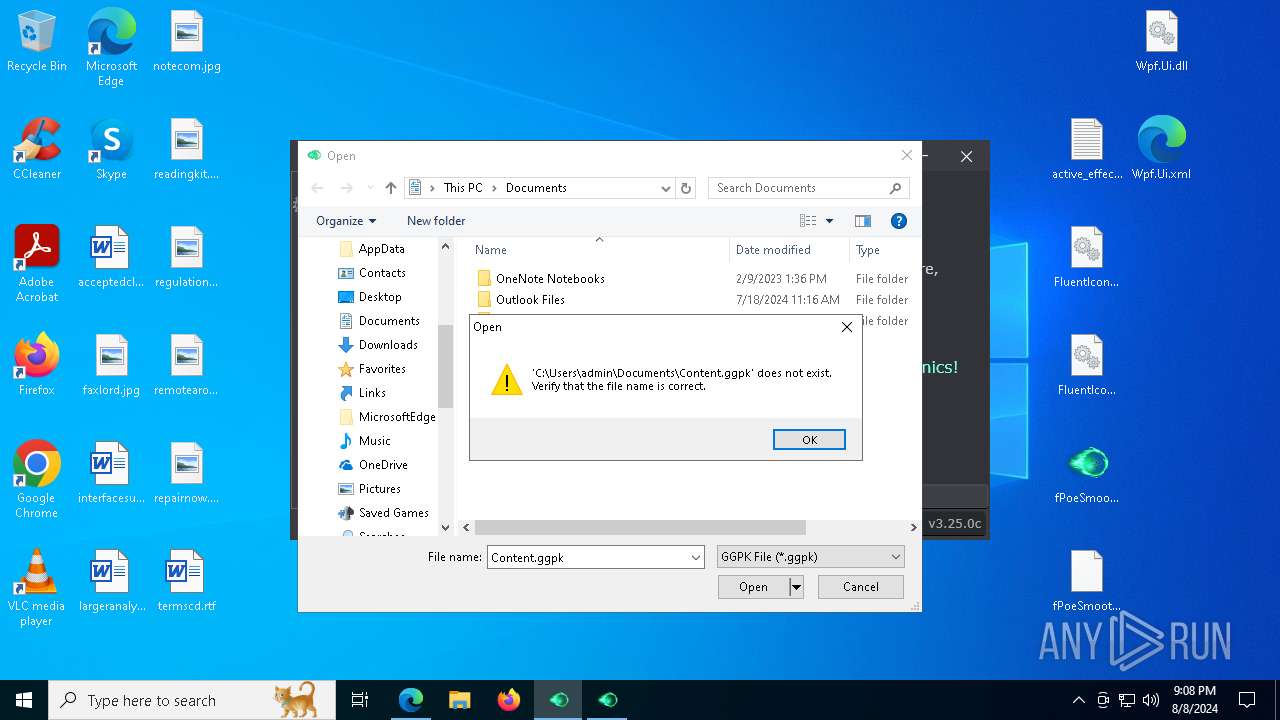Click This PC in the address breadcrumb
The height and width of the screenshot is (720, 1280).
click(x=463, y=188)
